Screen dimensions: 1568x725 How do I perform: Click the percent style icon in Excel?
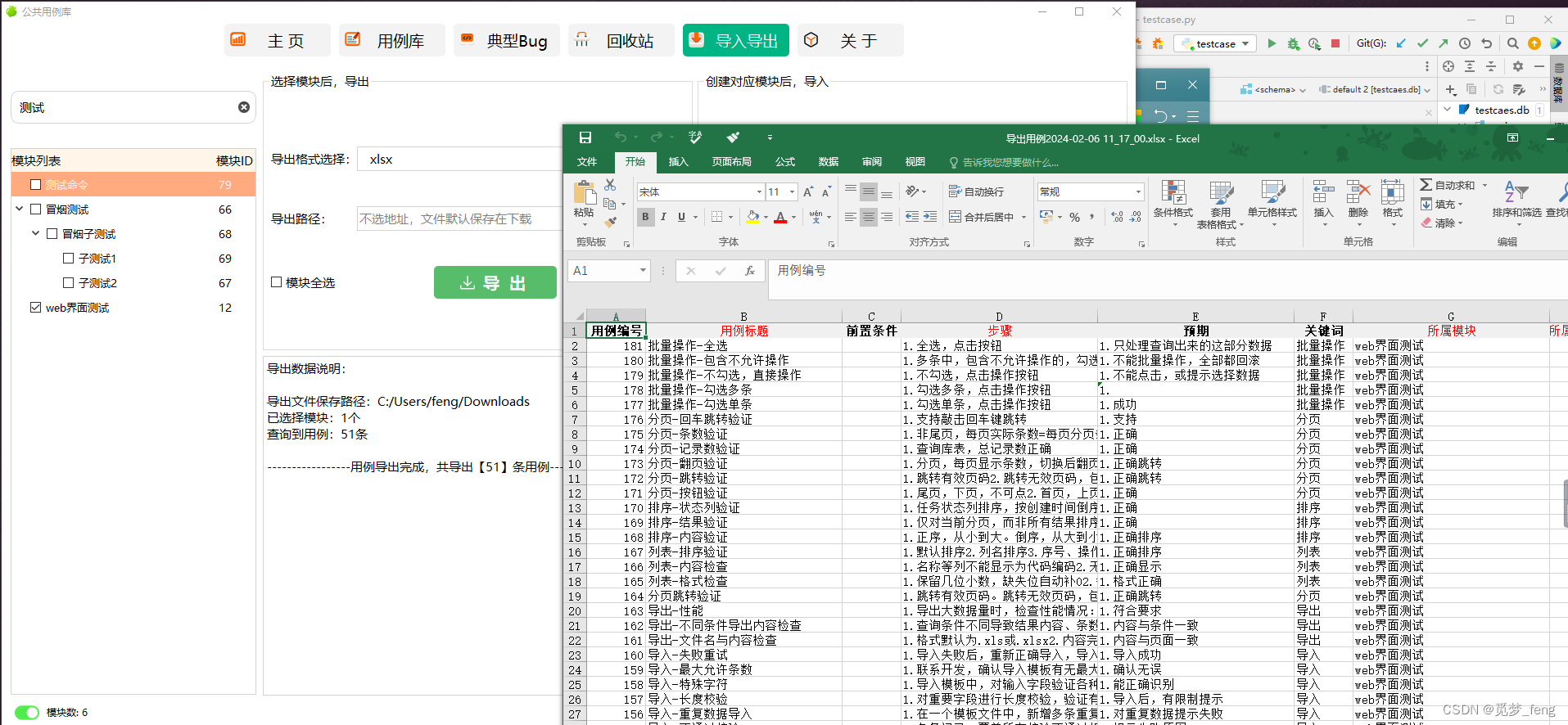point(1074,217)
